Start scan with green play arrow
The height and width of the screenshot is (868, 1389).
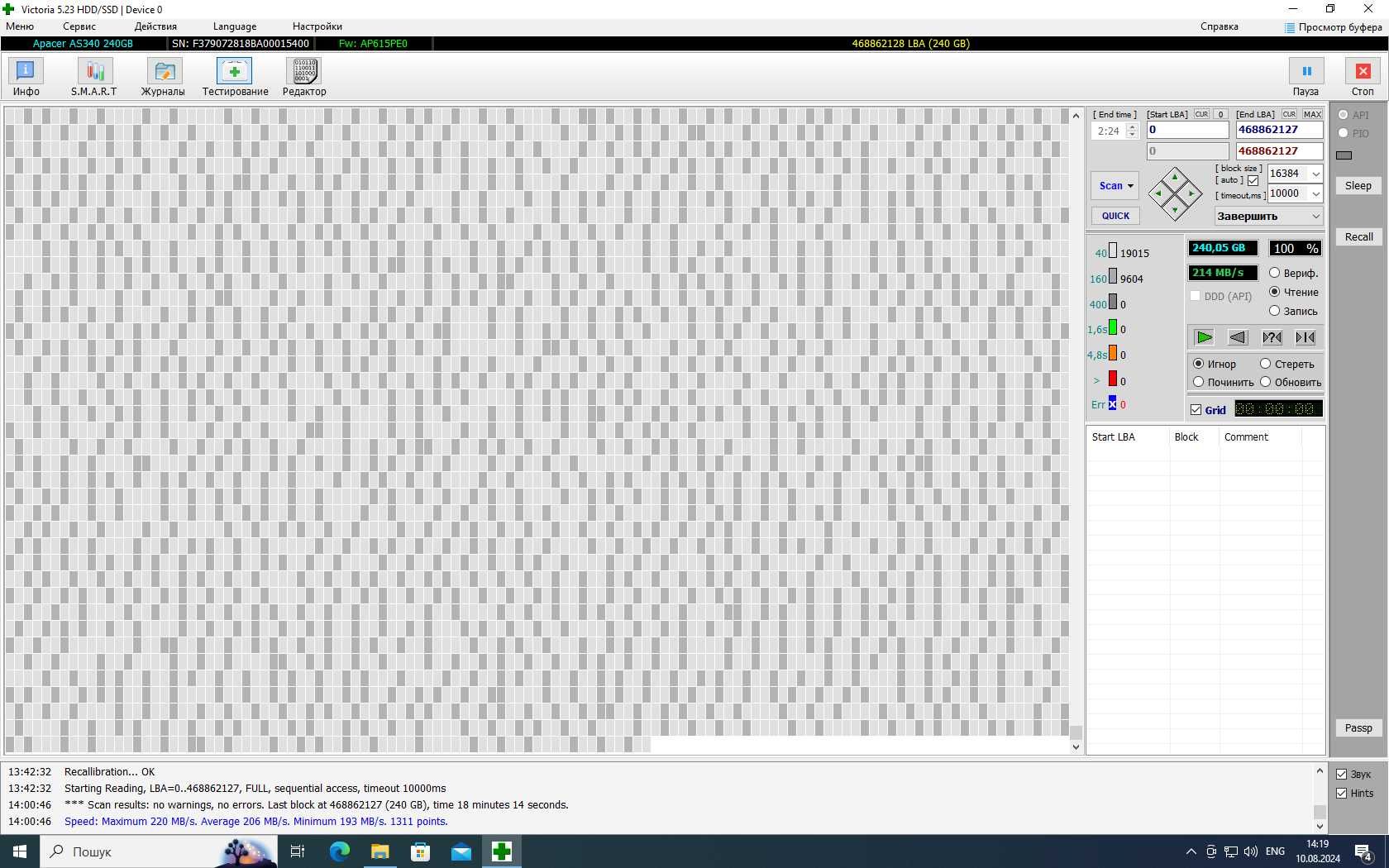click(1204, 337)
